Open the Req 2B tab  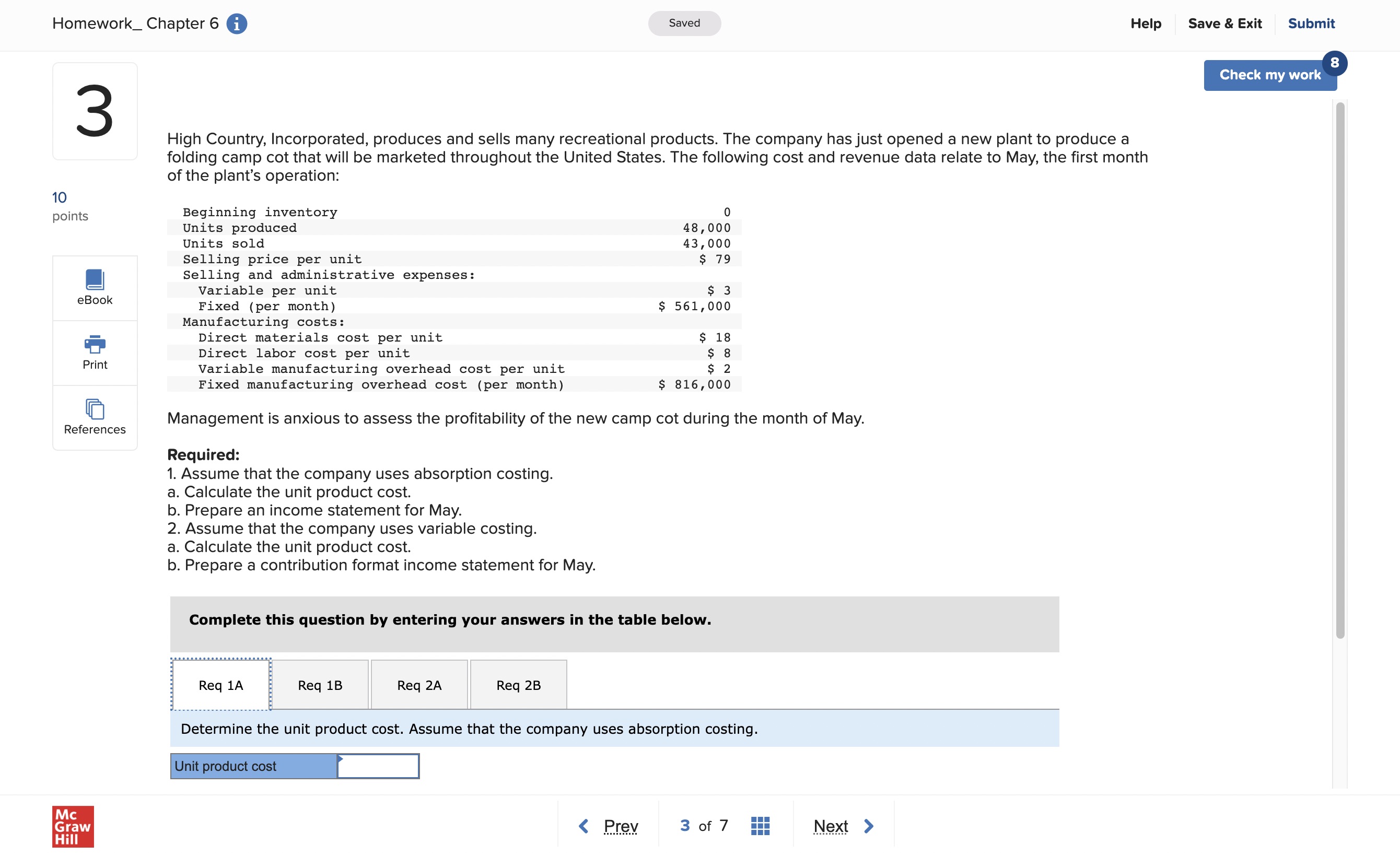click(x=518, y=685)
